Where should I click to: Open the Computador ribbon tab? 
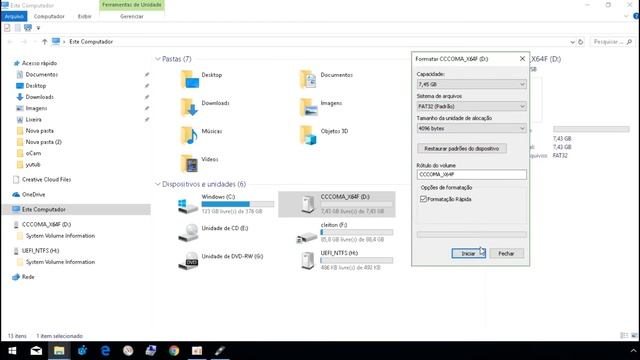[x=49, y=16]
